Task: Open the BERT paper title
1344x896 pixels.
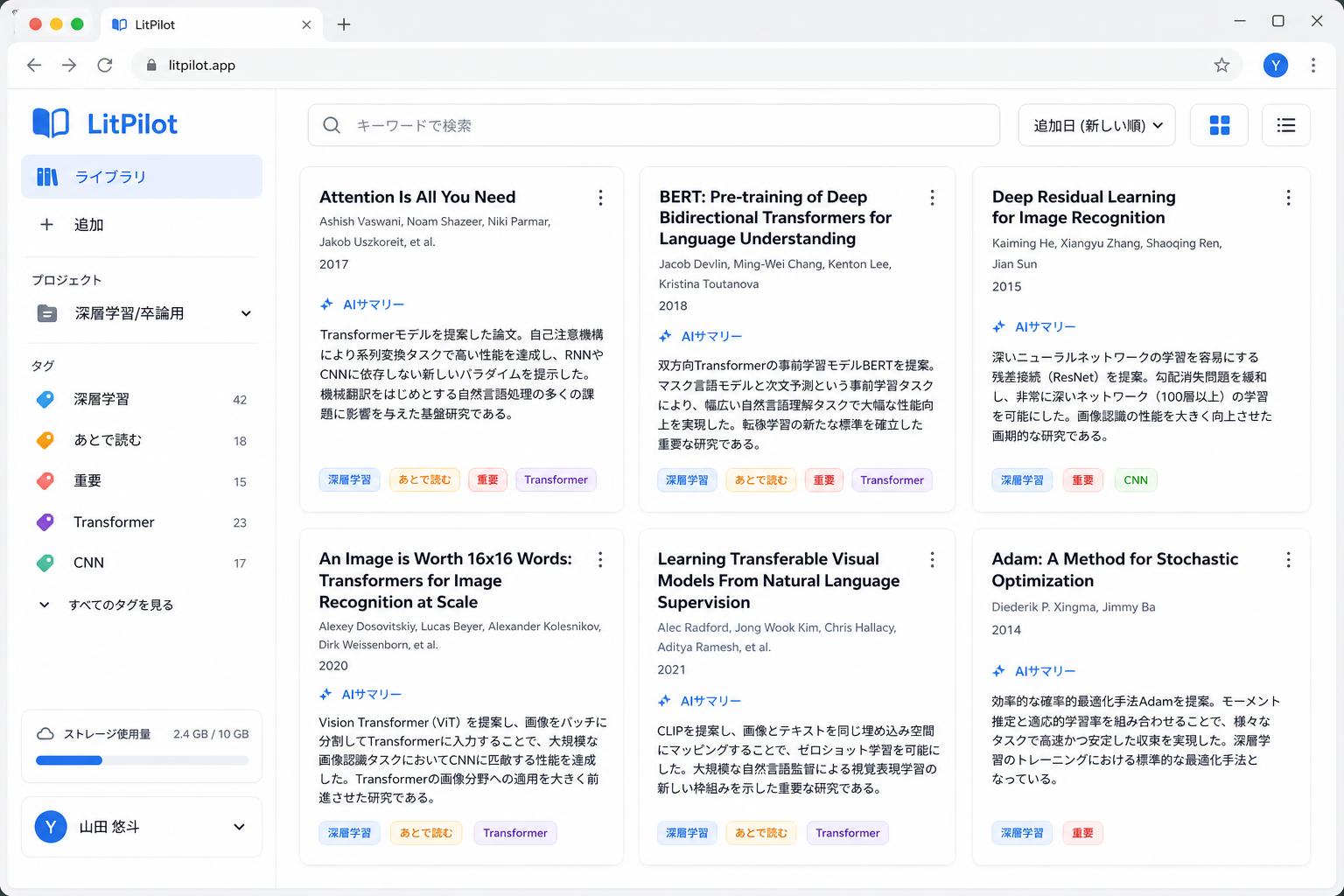Action: point(775,218)
